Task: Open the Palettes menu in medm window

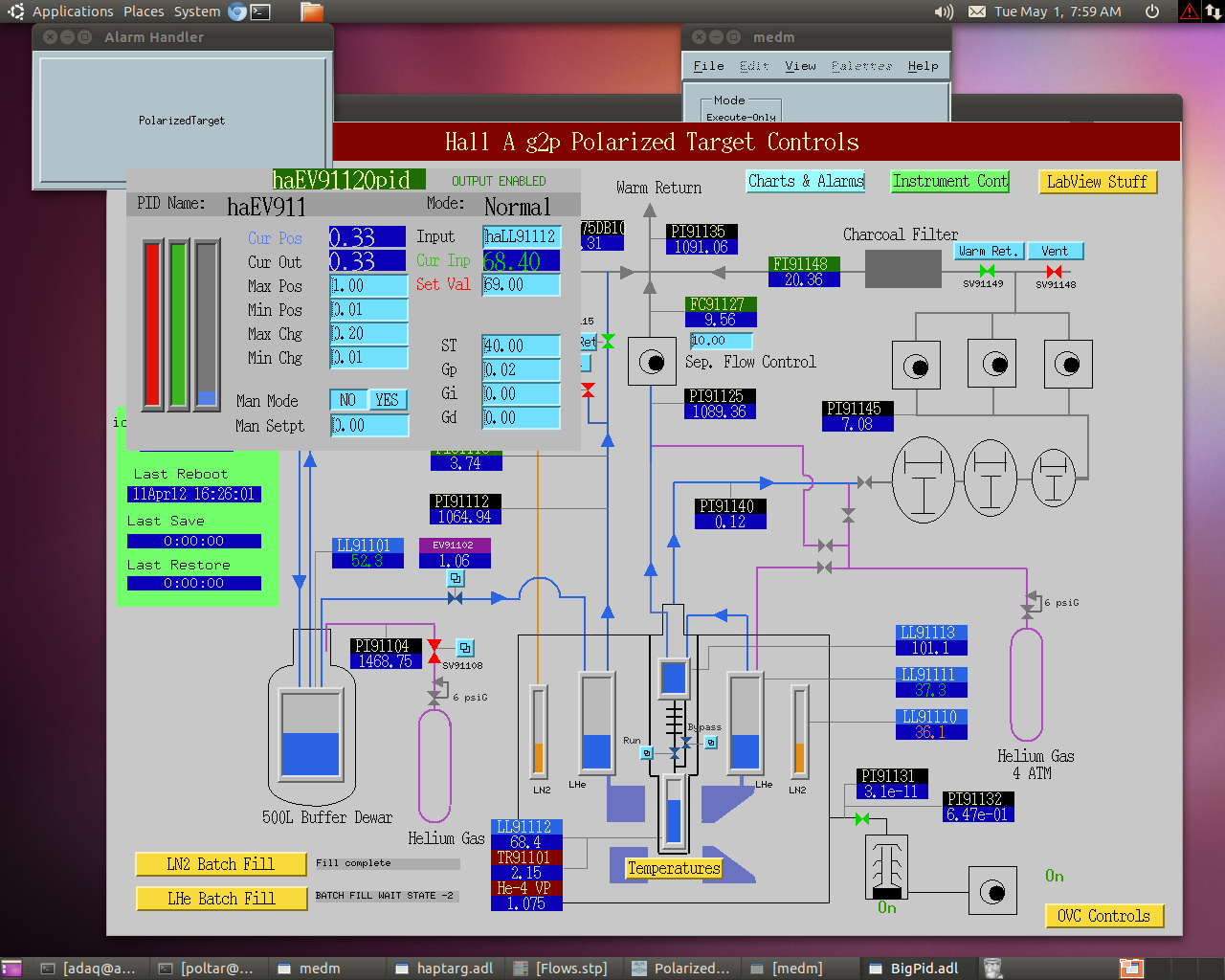Action: (x=861, y=66)
